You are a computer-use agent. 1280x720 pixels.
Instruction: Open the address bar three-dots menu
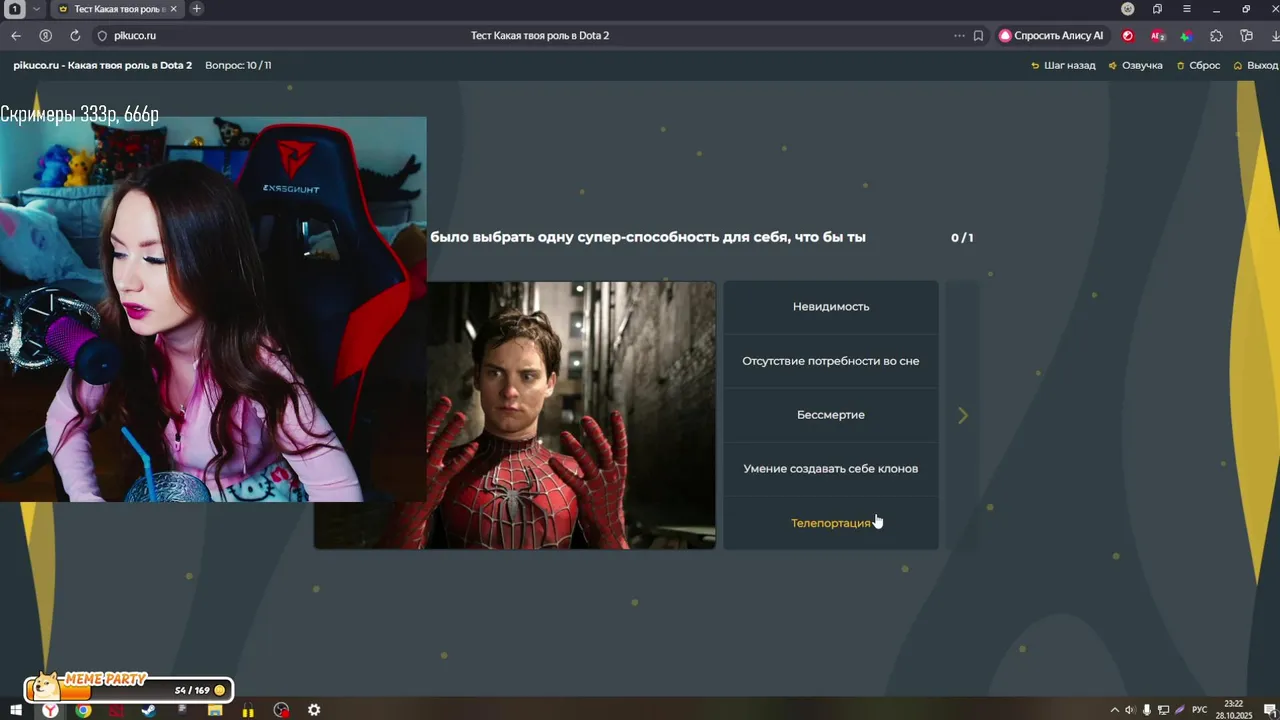coord(960,35)
